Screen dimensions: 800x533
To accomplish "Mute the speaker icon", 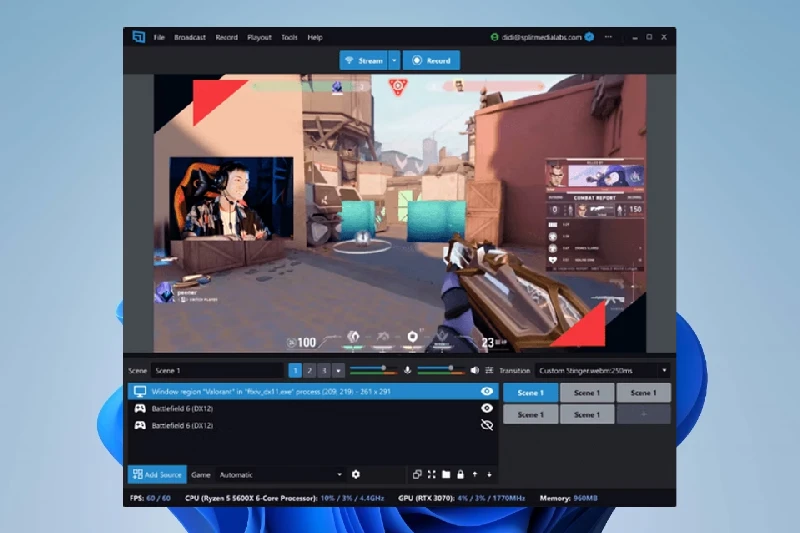I will tap(474, 370).
